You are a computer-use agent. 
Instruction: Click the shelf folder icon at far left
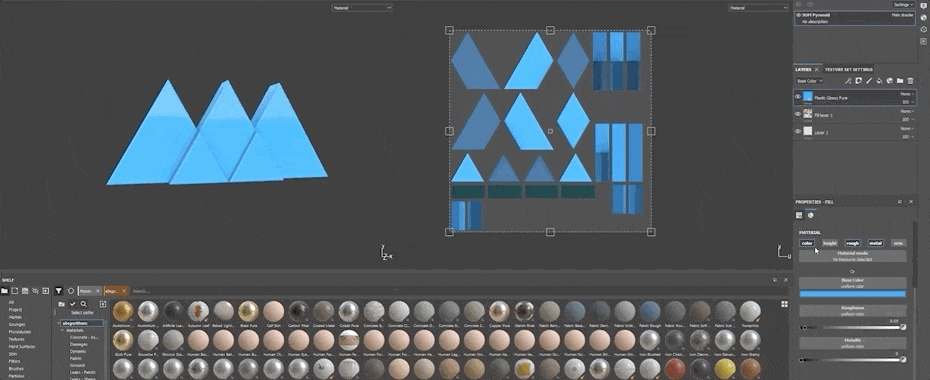(4, 290)
